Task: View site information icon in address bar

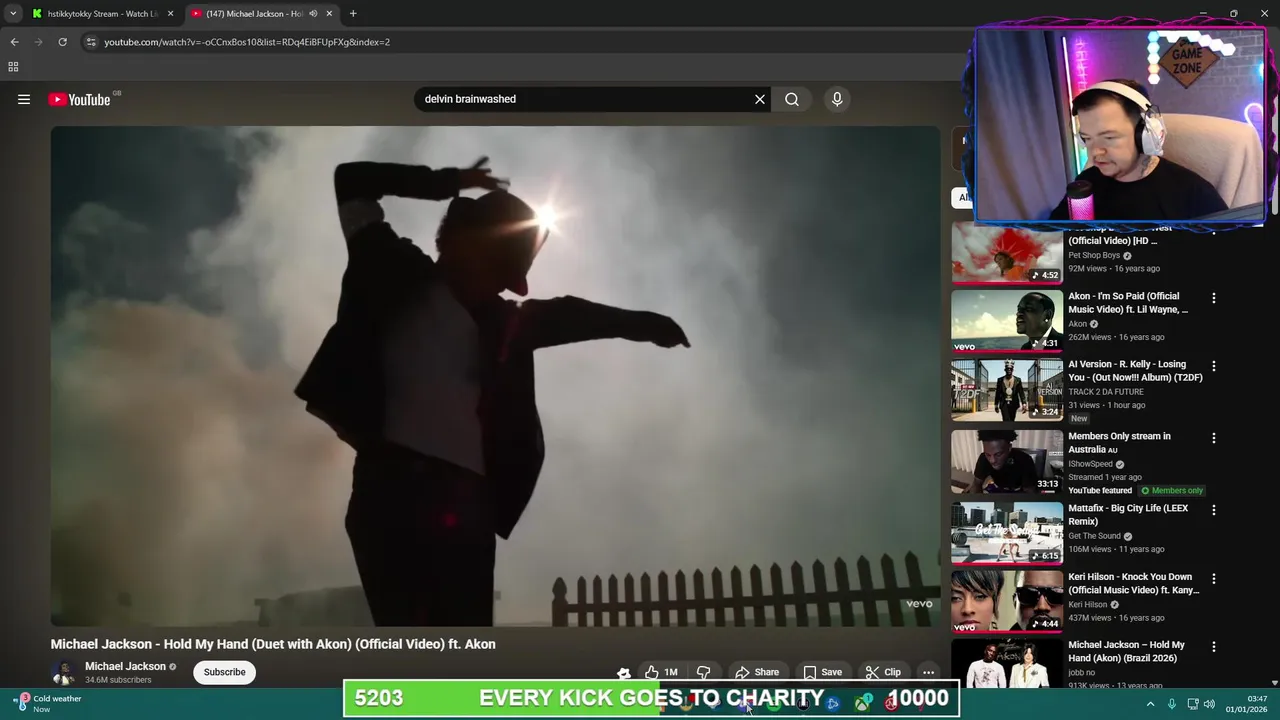Action: click(91, 42)
